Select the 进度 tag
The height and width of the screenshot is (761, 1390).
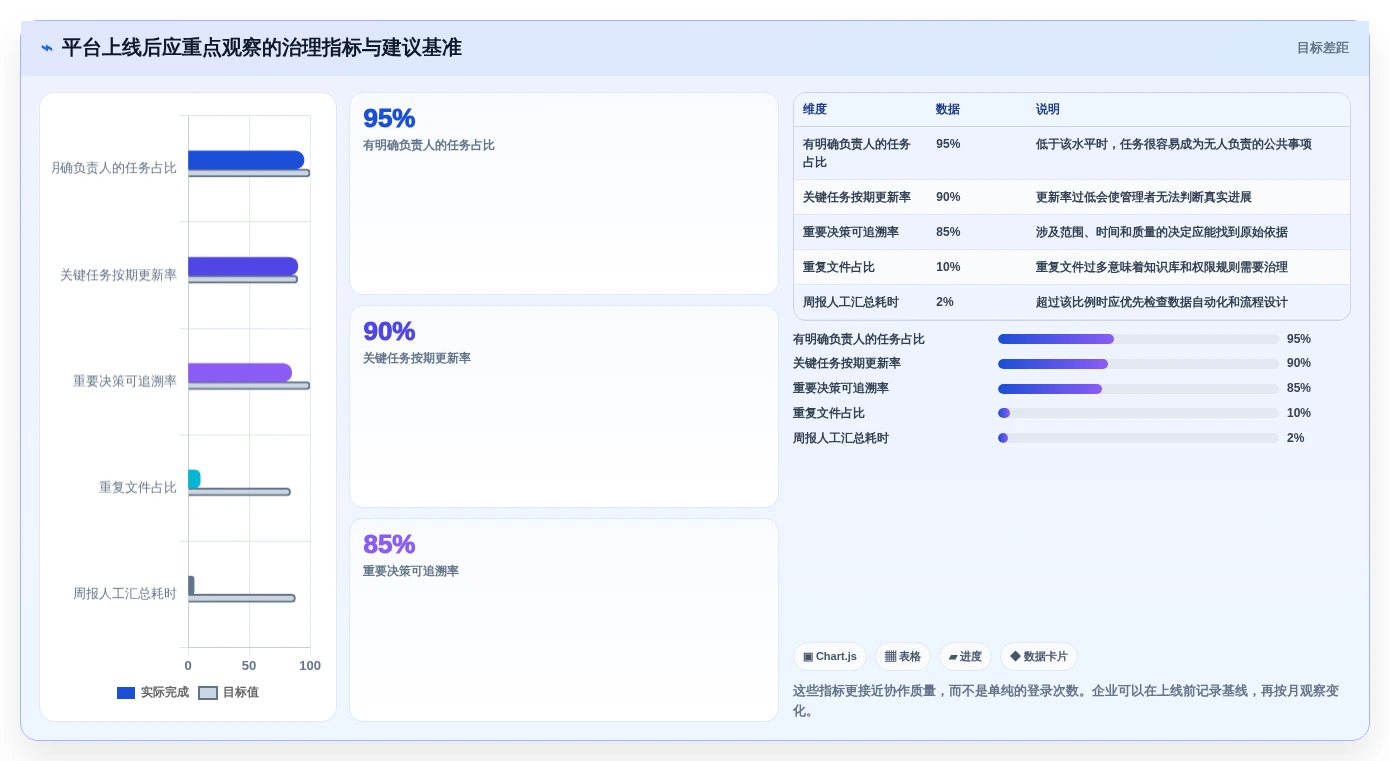(x=965, y=656)
